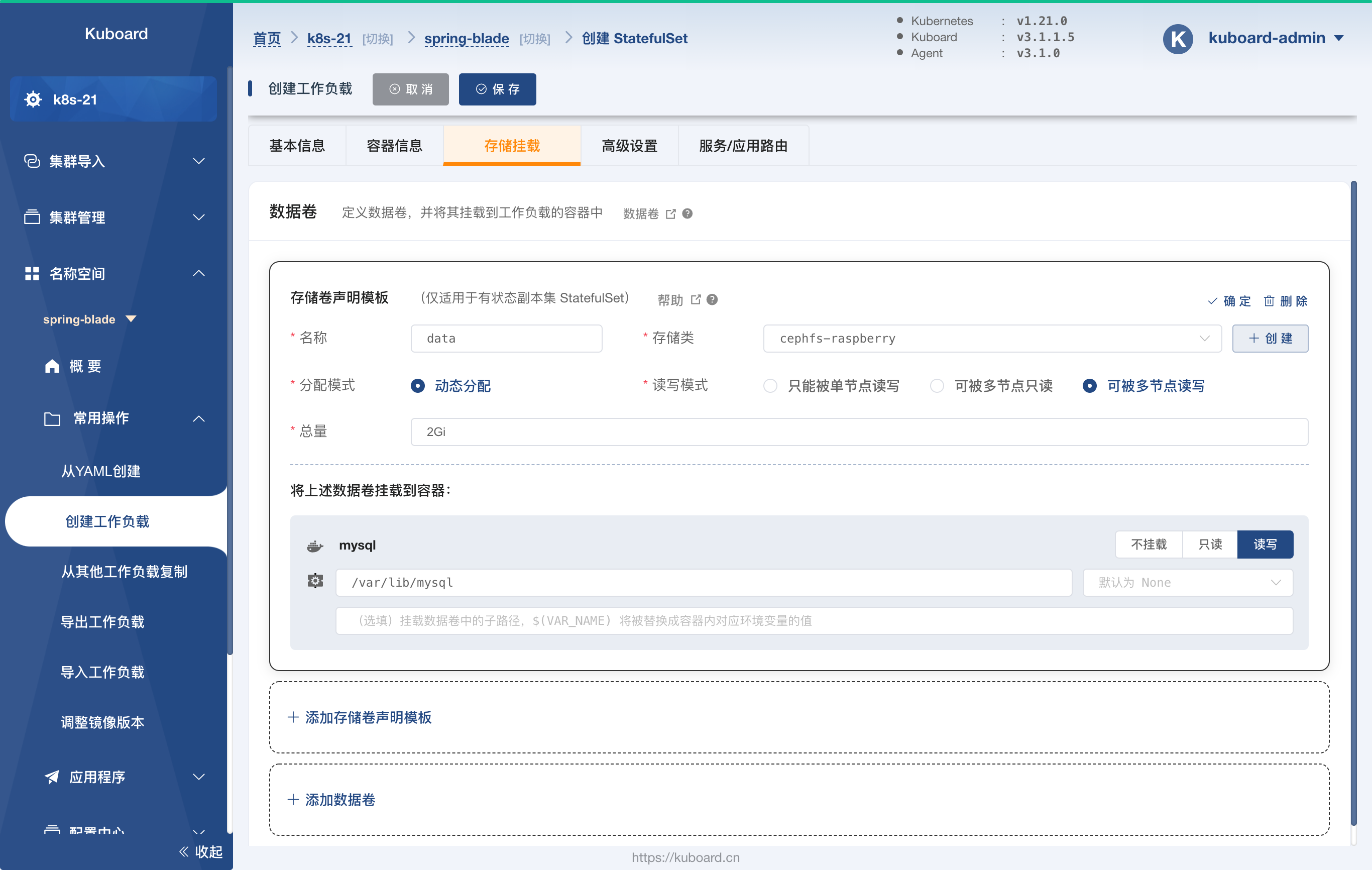
Task: Click the 保存 button
Action: (x=497, y=89)
